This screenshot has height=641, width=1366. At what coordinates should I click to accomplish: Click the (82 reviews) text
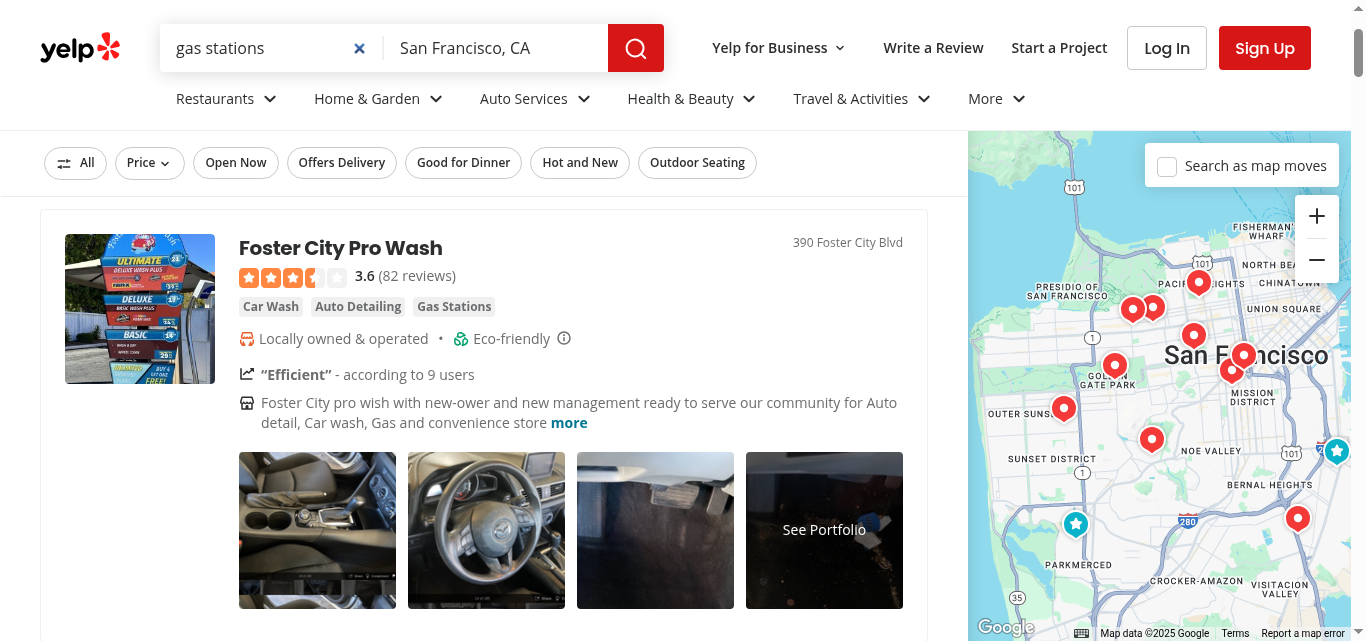tap(417, 276)
